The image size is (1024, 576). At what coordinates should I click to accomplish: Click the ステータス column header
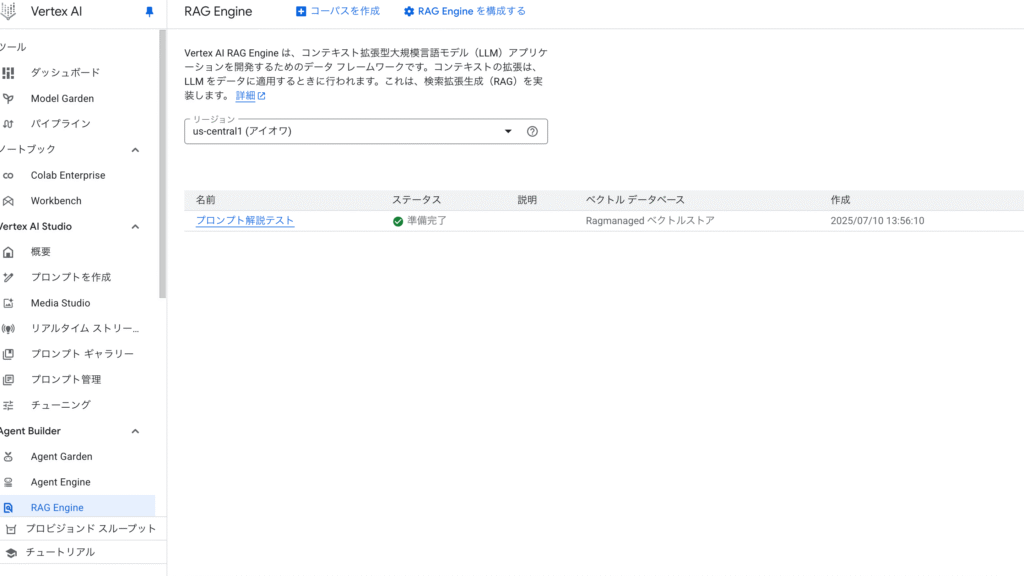tap(417, 200)
